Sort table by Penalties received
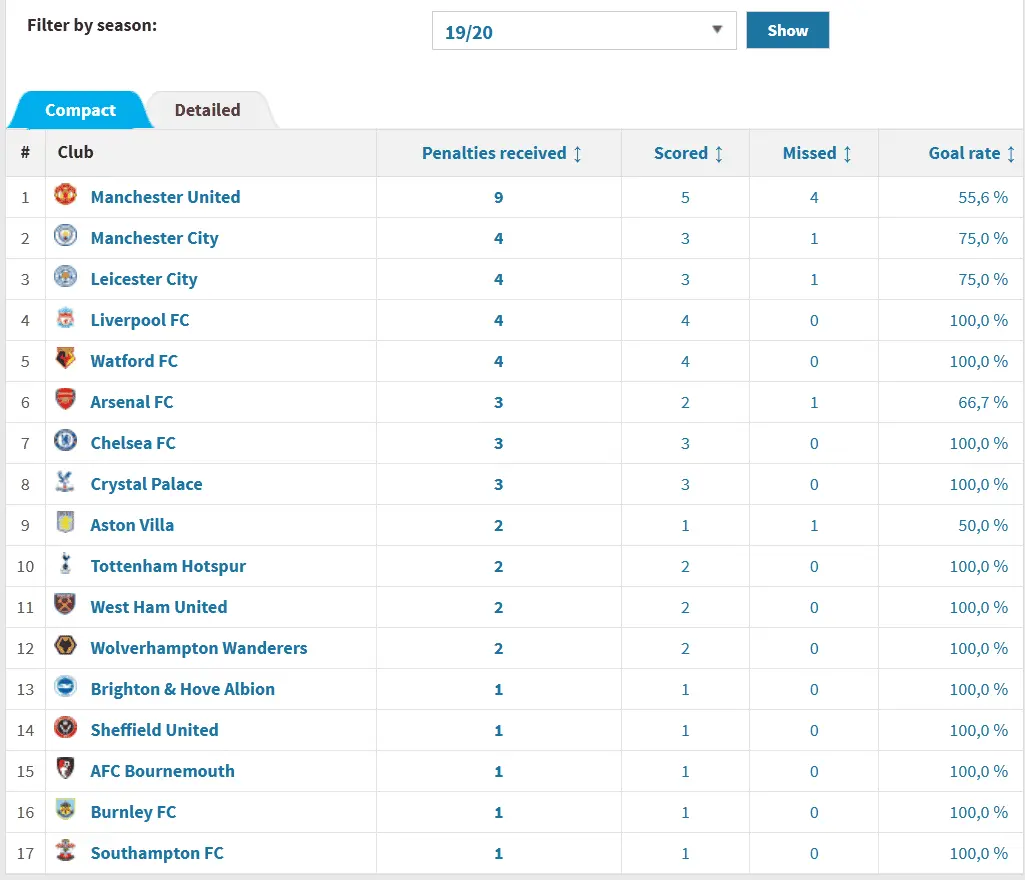The image size is (1025, 880). tap(501, 153)
